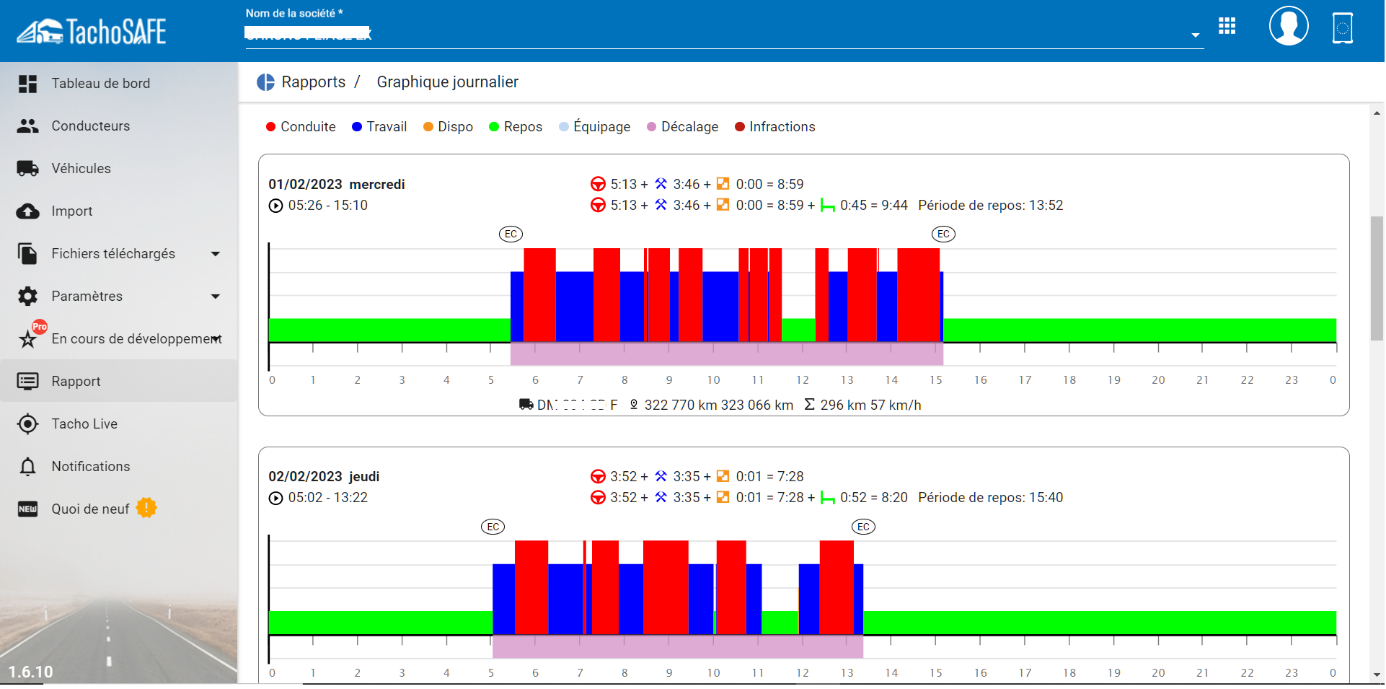
Task: Open Conducteurs in the sidebar
Action: coord(90,127)
